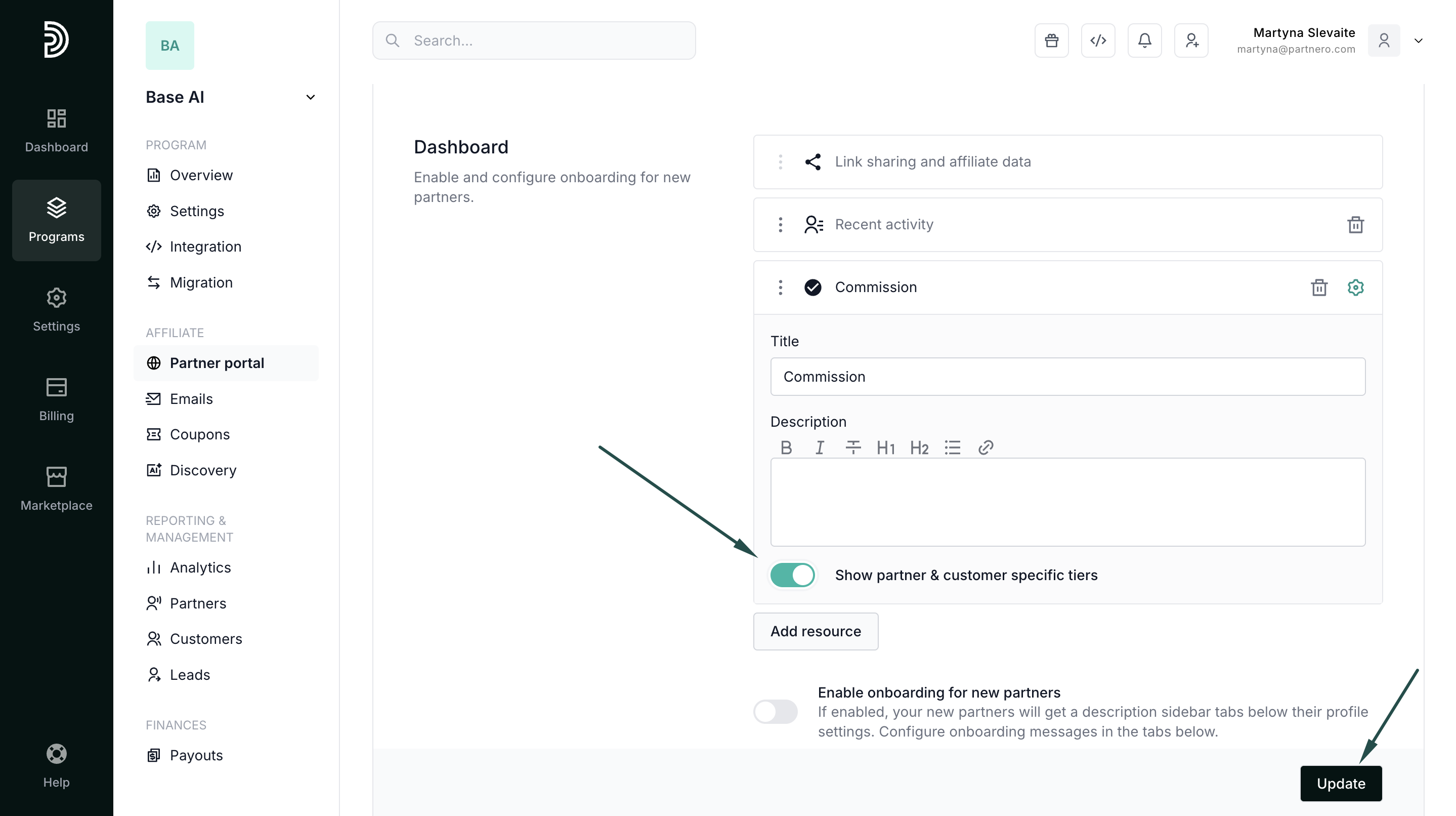Image resolution: width=1456 pixels, height=816 pixels.
Task: Click the add user icon in header
Action: click(x=1191, y=40)
